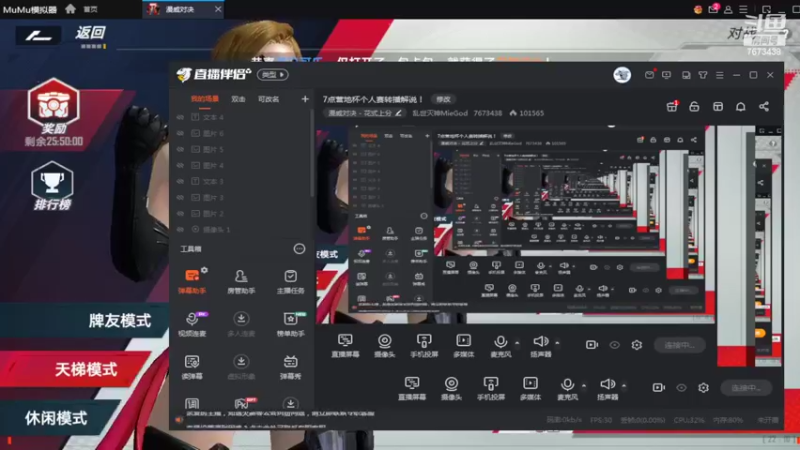Screen dimensions: 800x450
Task: Click CPU:32% in status bar
Action: [x=689, y=420]
